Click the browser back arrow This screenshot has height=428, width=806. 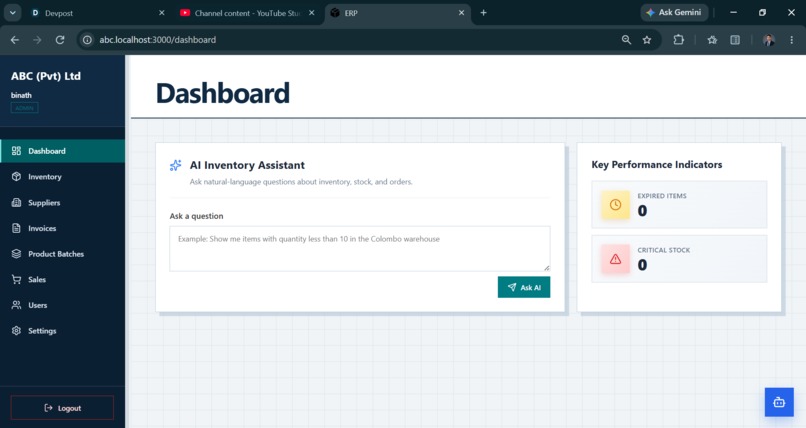click(15, 40)
